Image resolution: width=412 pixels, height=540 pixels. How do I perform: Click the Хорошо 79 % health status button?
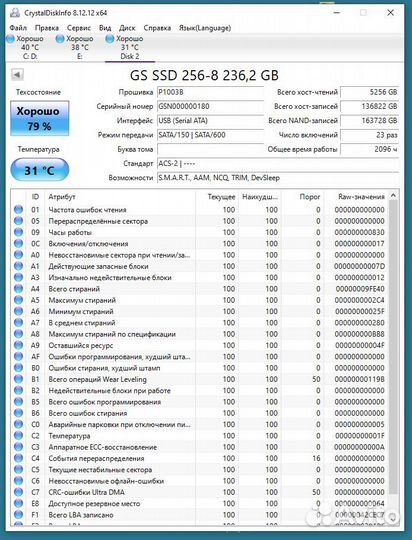[40, 118]
